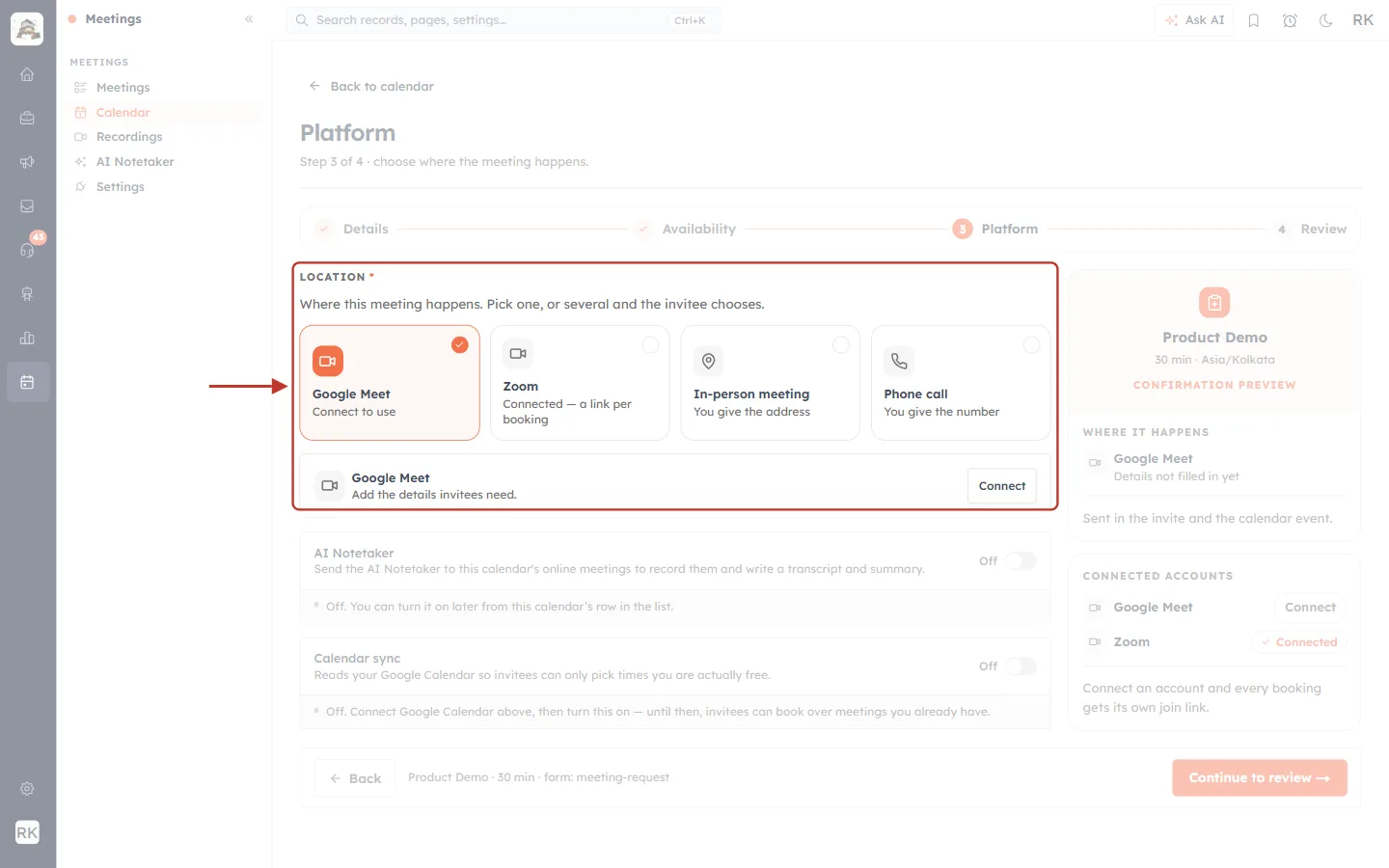Click Continue to review

(1260, 777)
